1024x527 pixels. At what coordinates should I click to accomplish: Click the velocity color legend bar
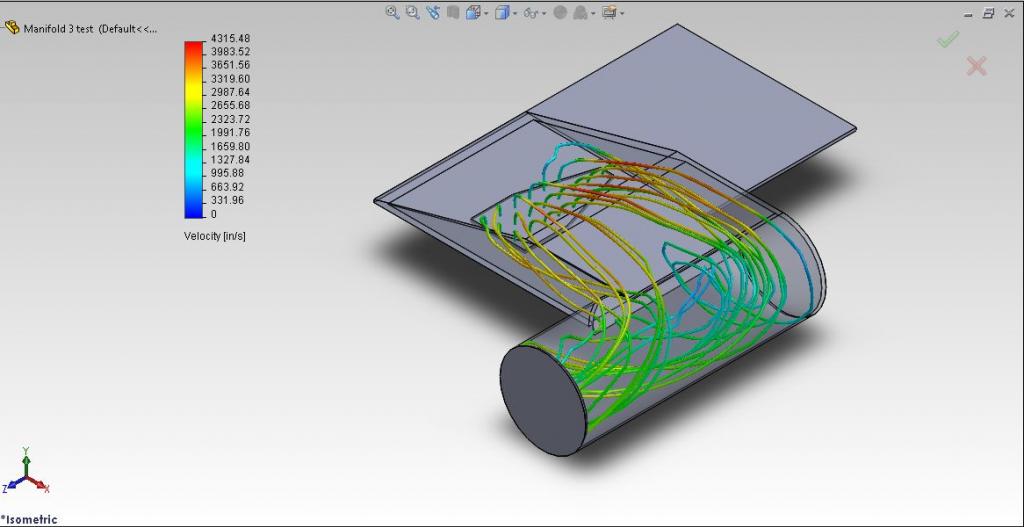click(x=194, y=129)
